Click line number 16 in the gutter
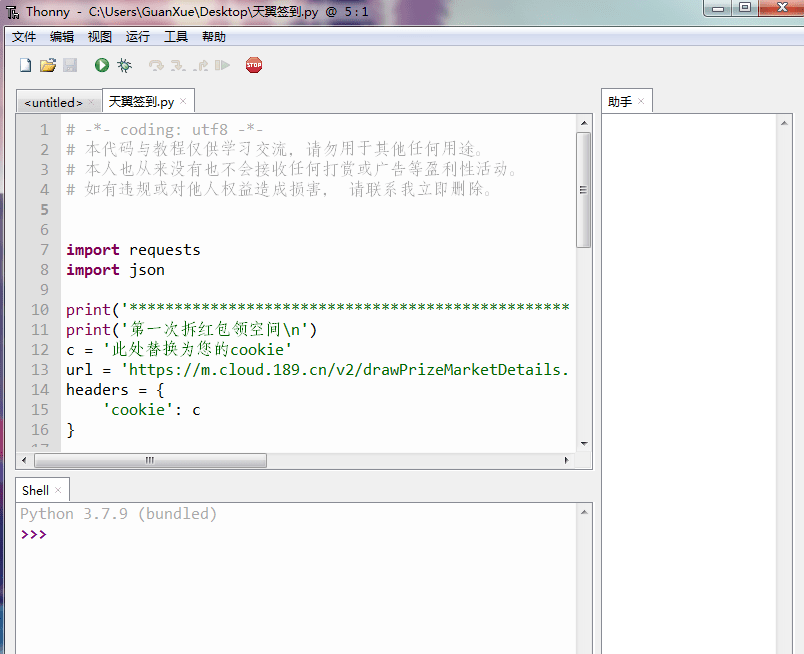This screenshot has width=804, height=654. pyautogui.click(x=40, y=430)
